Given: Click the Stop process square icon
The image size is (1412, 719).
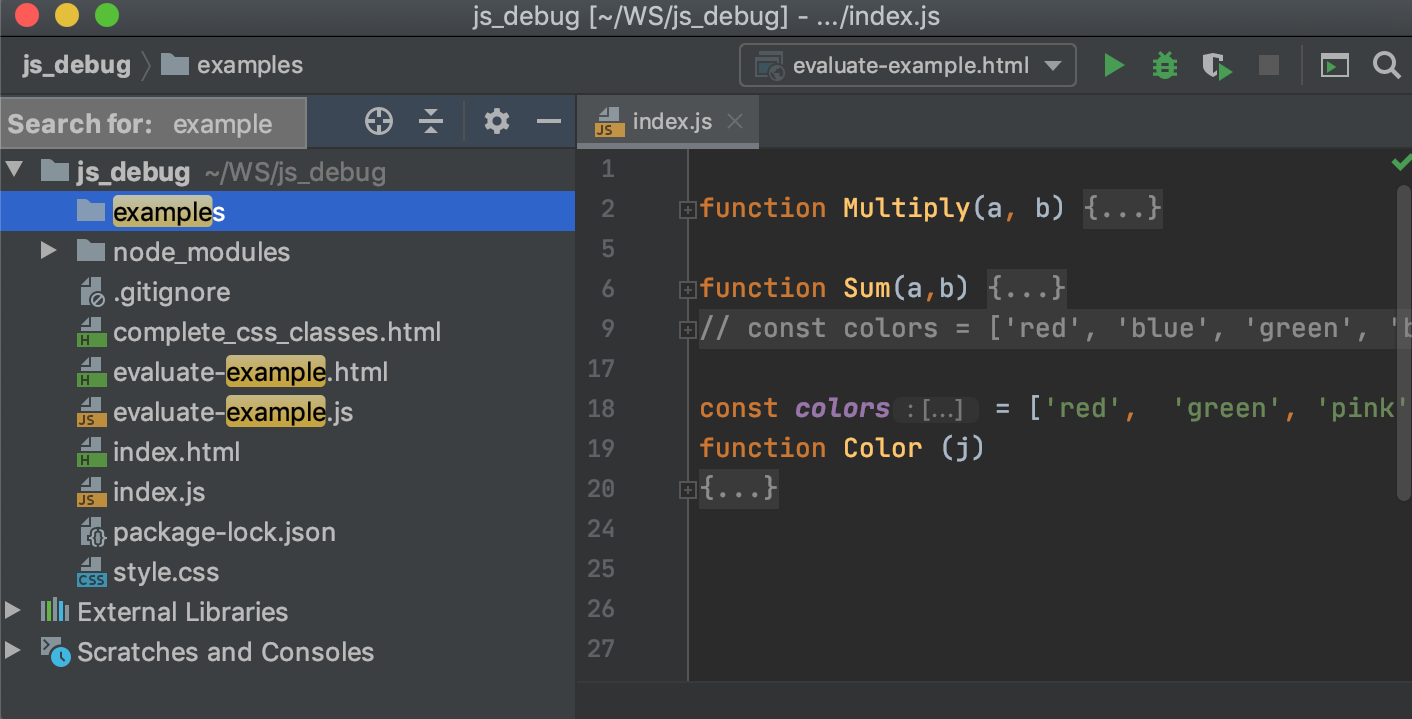Looking at the screenshot, I should coord(1269,66).
